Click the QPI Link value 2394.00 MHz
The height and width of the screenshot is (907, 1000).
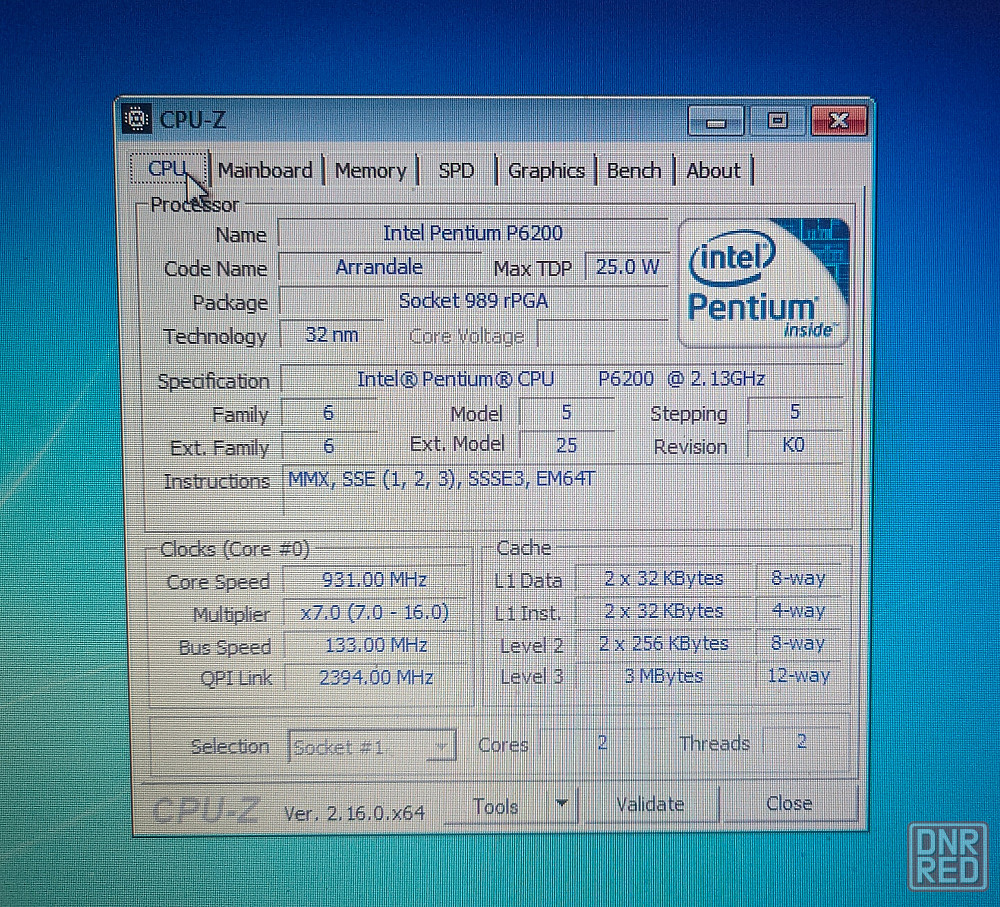[x=376, y=677]
